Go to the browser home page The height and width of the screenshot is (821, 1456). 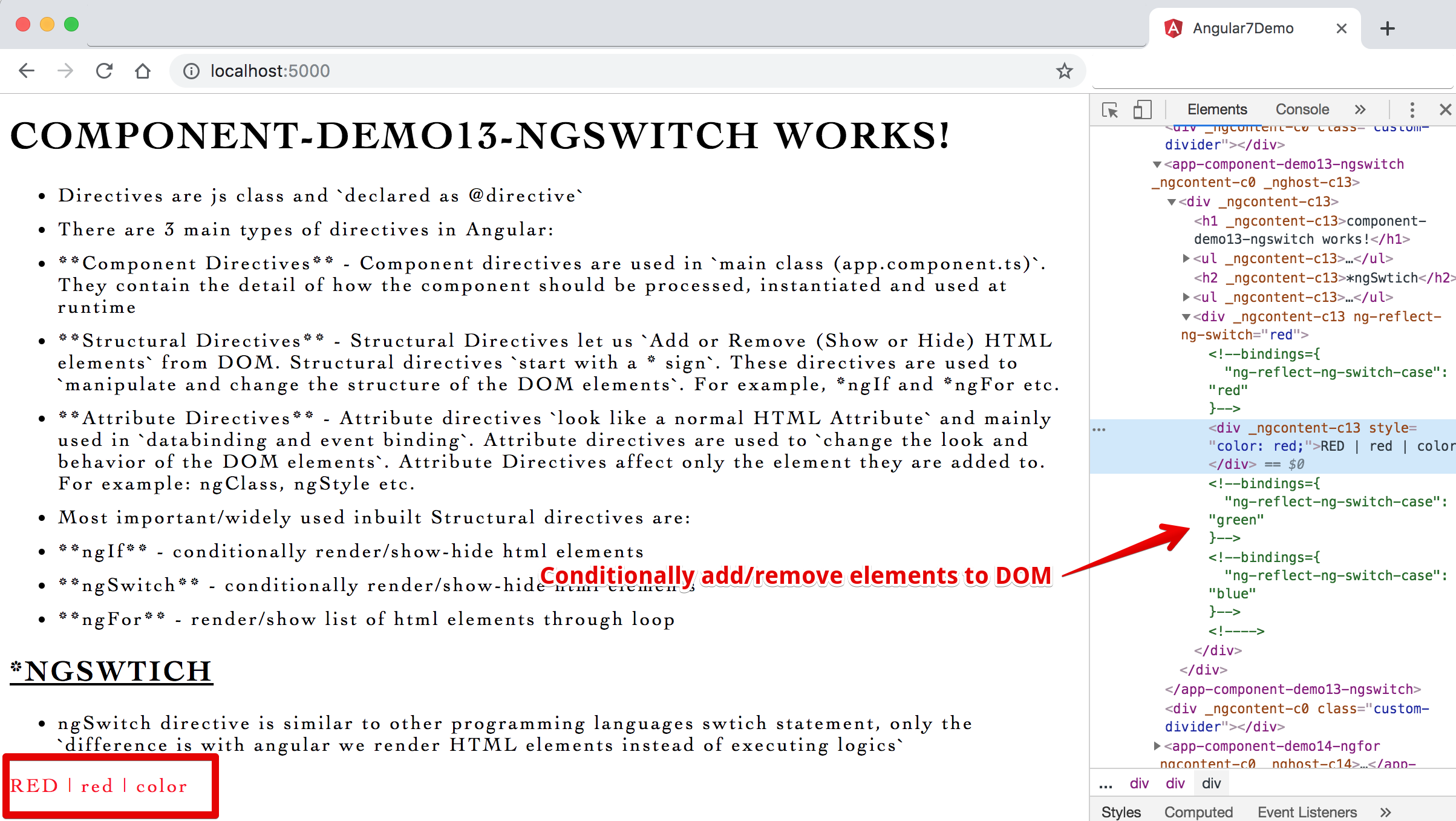point(143,71)
